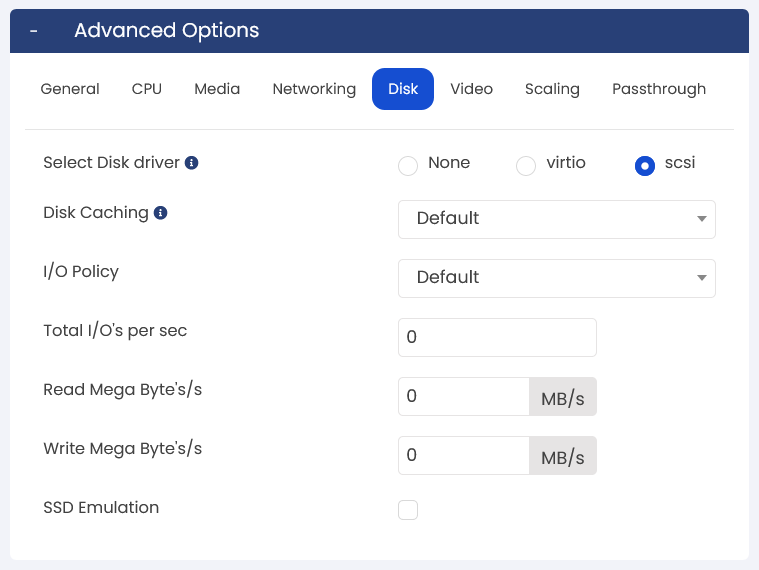Focus the Total I/O's per sec field

[497, 337]
